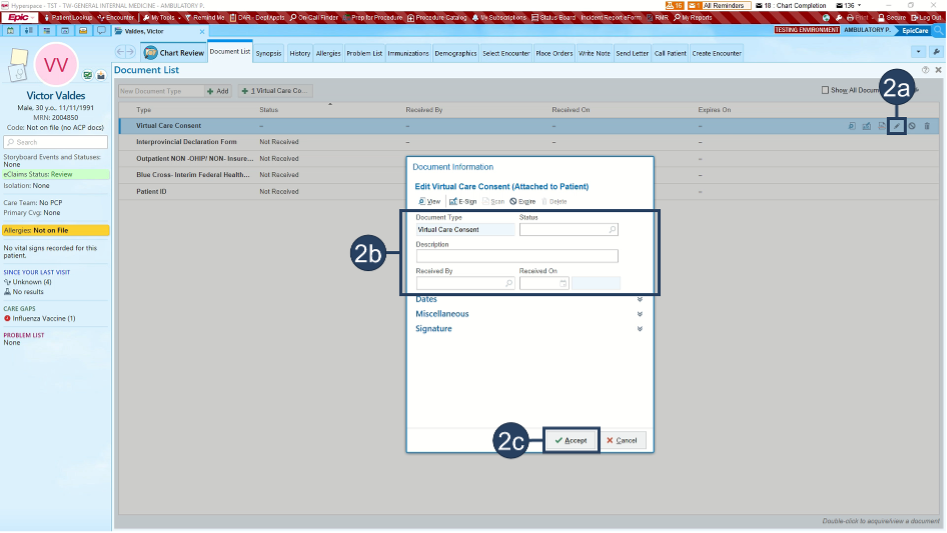Click the magnifier icon in Status field
The width and height of the screenshot is (947, 533).
(612, 230)
